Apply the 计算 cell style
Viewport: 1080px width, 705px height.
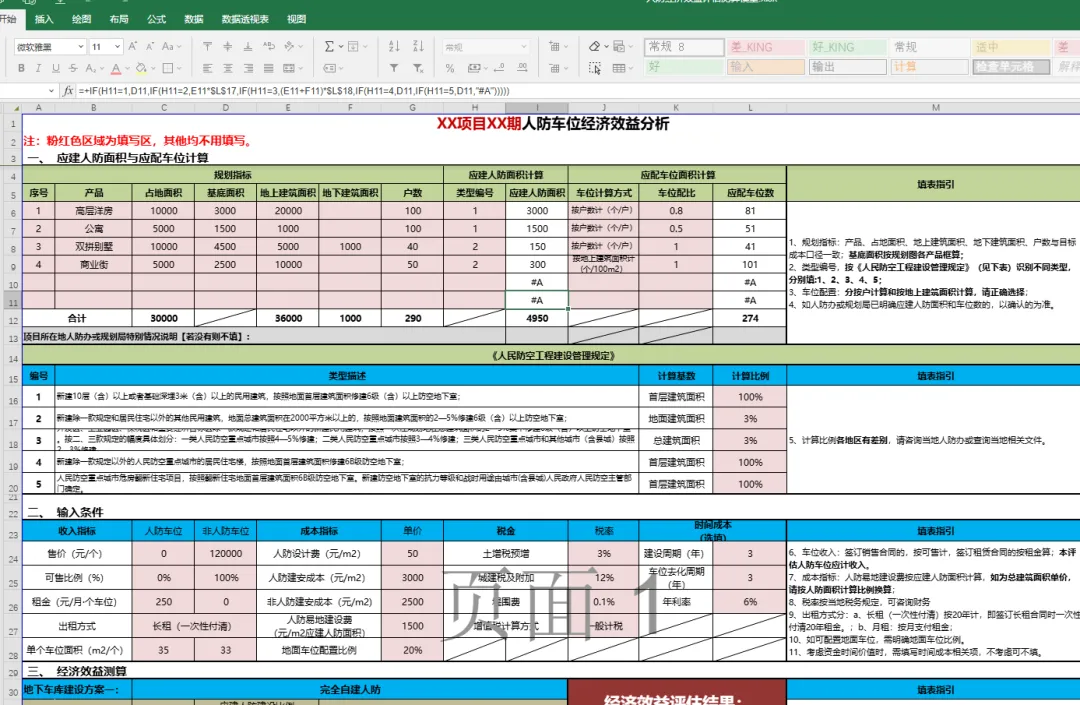pos(929,67)
